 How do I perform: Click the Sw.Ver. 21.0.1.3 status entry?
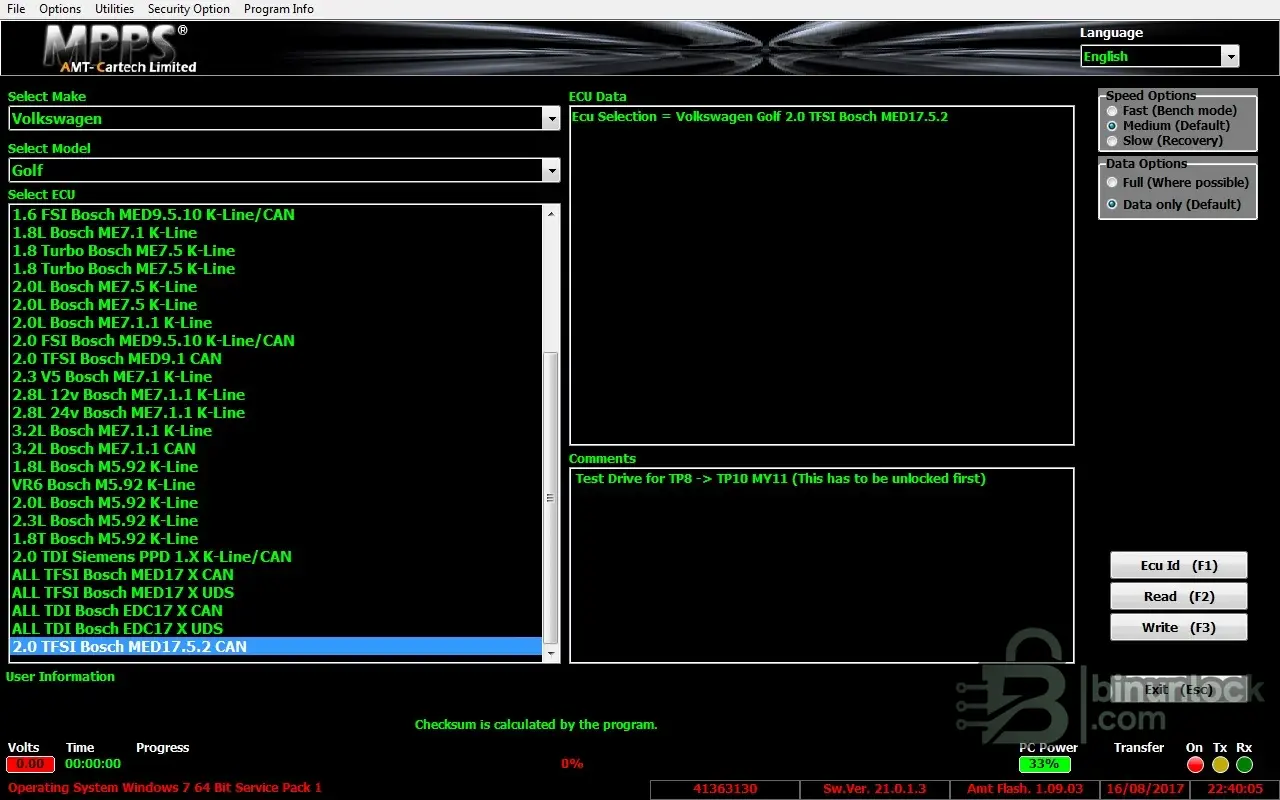[x=875, y=790]
